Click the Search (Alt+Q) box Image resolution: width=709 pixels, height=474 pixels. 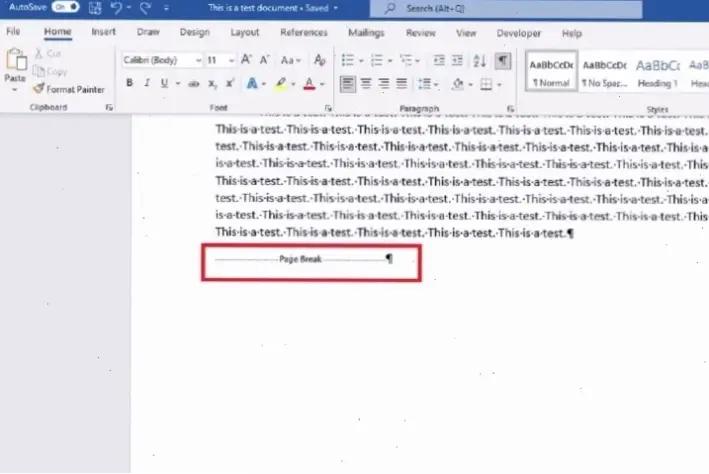[x=506, y=9]
